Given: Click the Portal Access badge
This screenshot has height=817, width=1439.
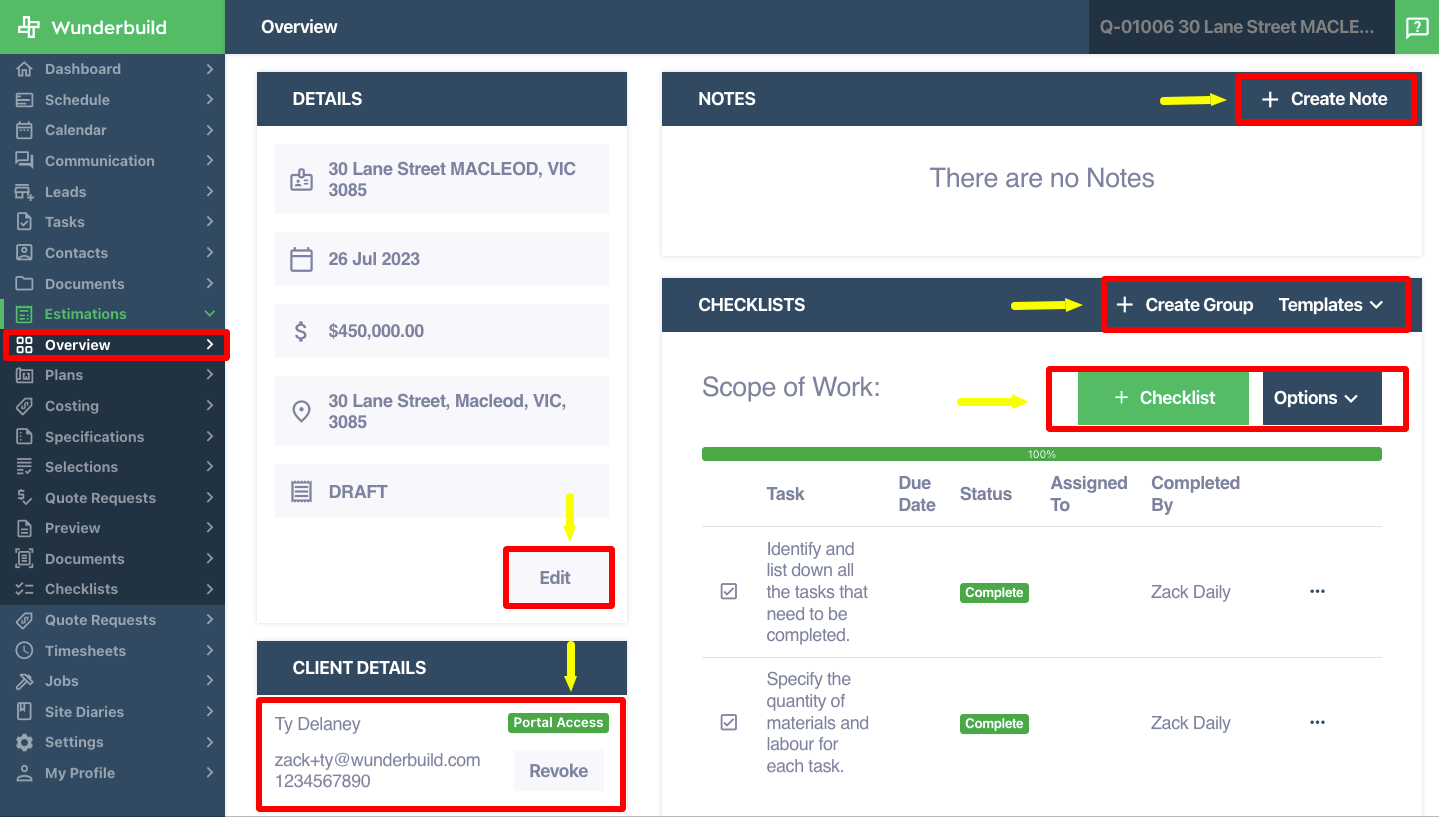Looking at the screenshot, I should coord(558,723).
